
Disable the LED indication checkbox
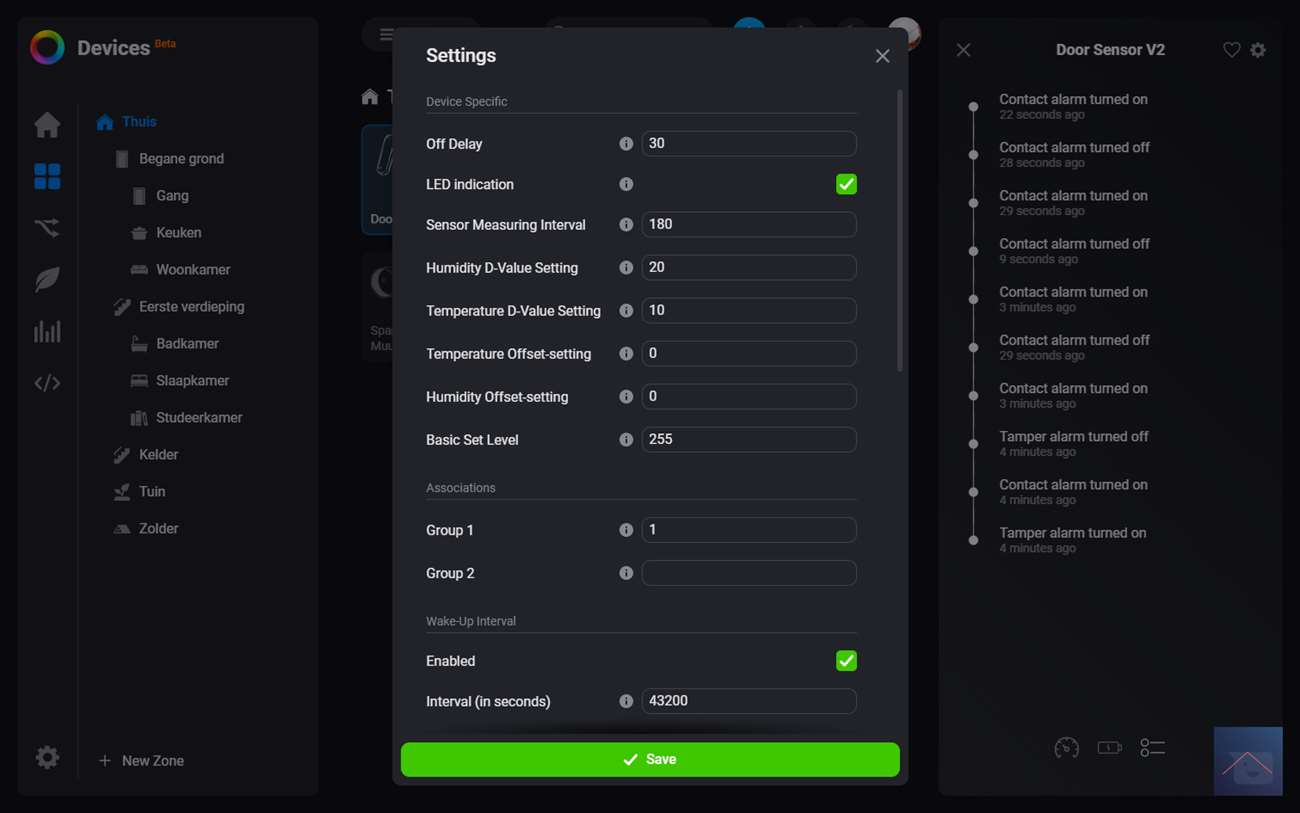point(846,184)
